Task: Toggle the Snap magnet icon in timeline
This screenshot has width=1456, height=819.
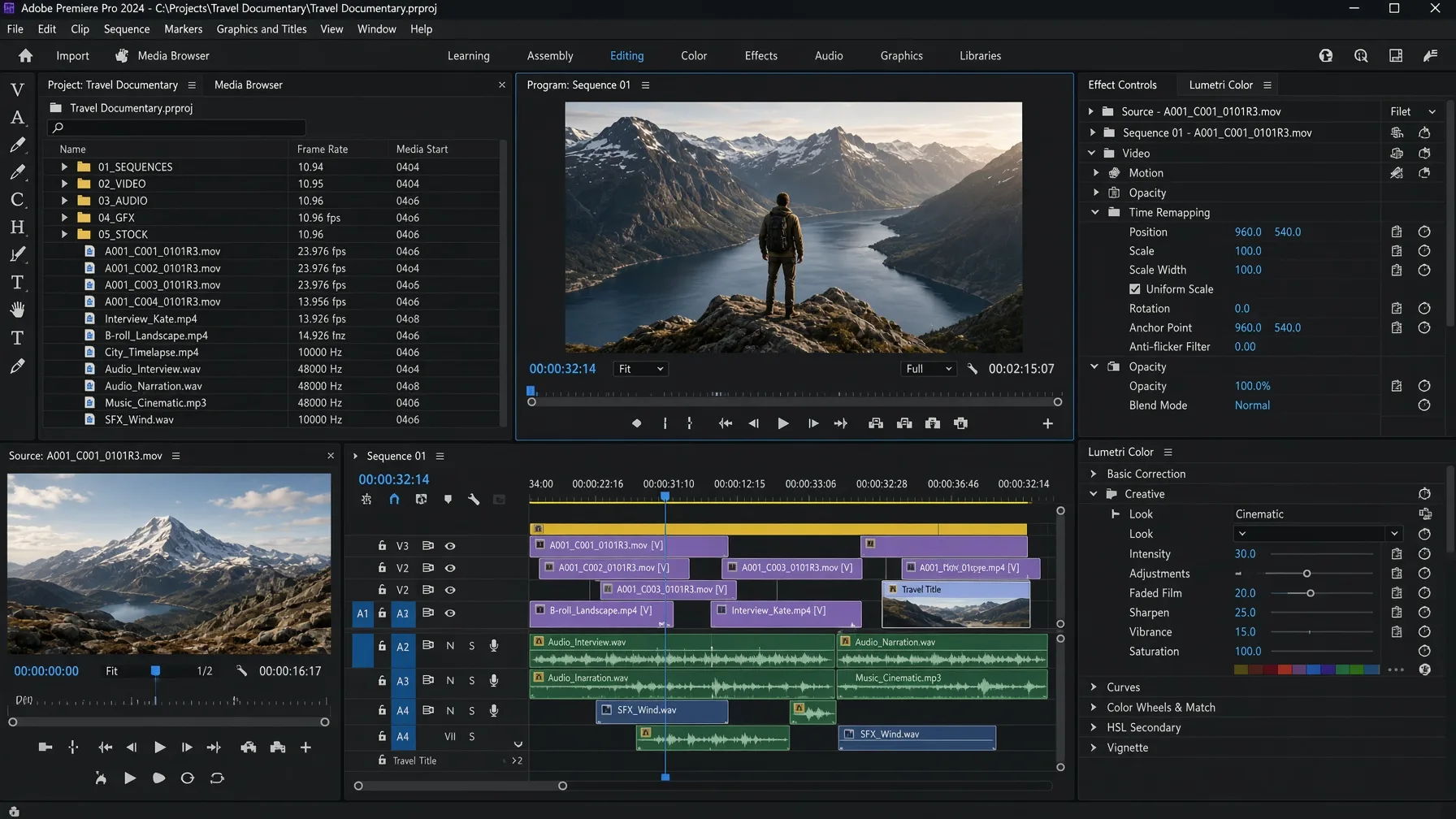Action: coord(394,499)
